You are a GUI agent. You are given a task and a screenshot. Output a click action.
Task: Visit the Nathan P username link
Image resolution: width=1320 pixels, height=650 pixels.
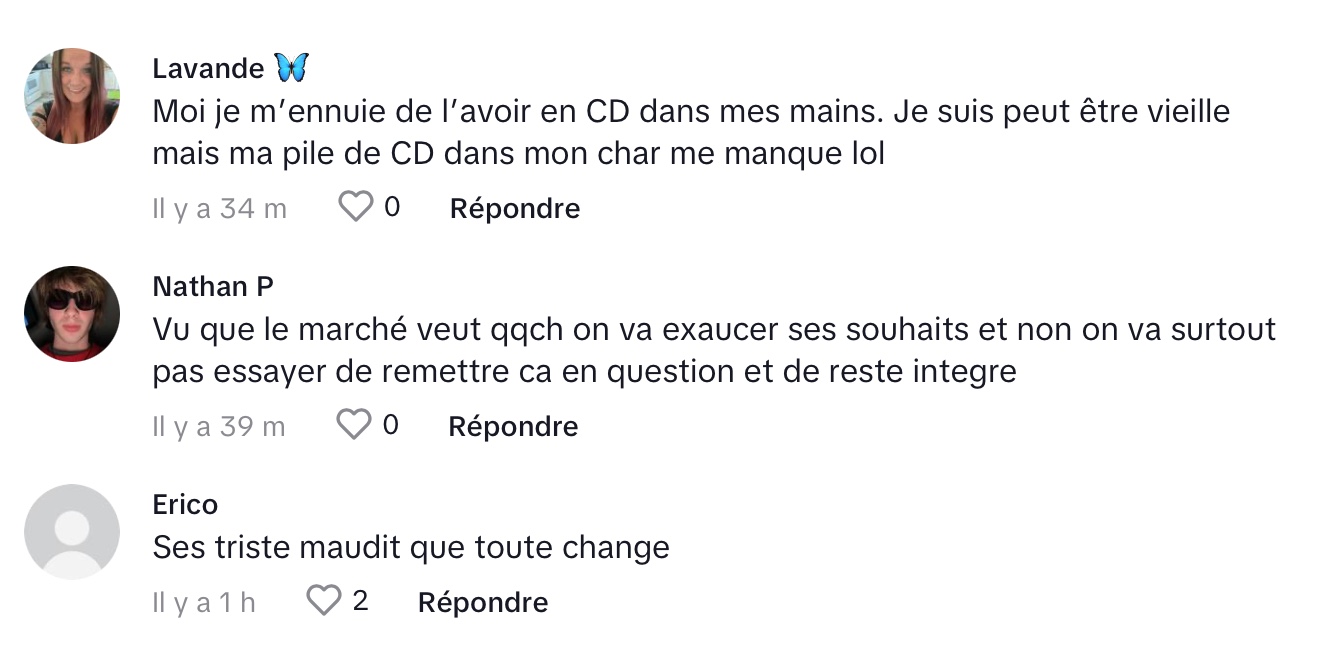click(213, 287)
